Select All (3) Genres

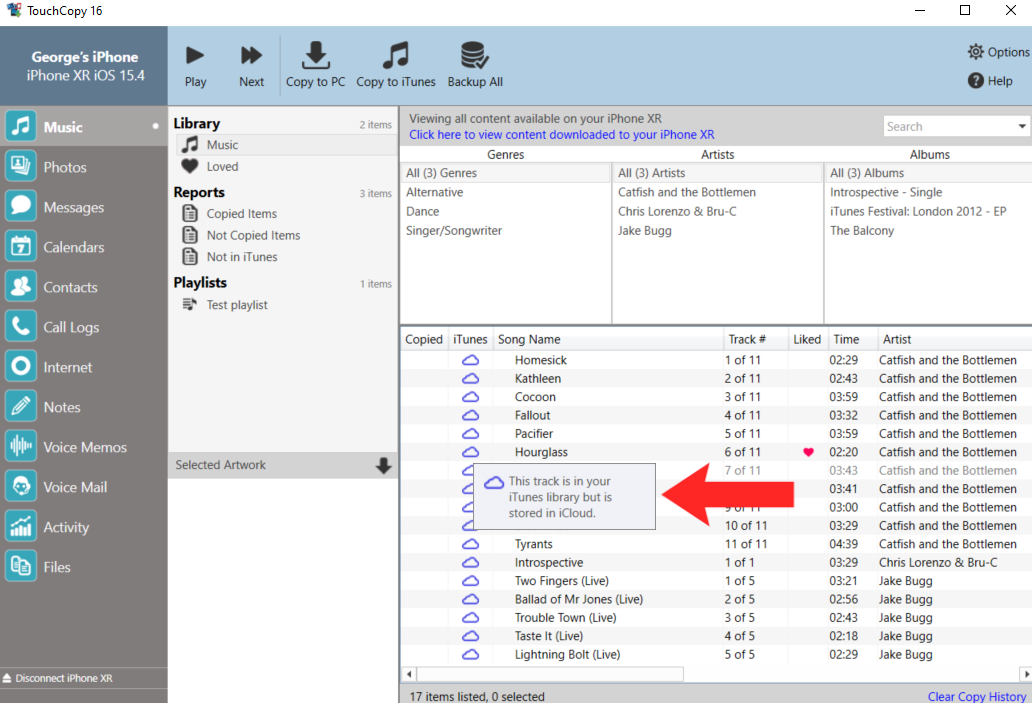505,173
